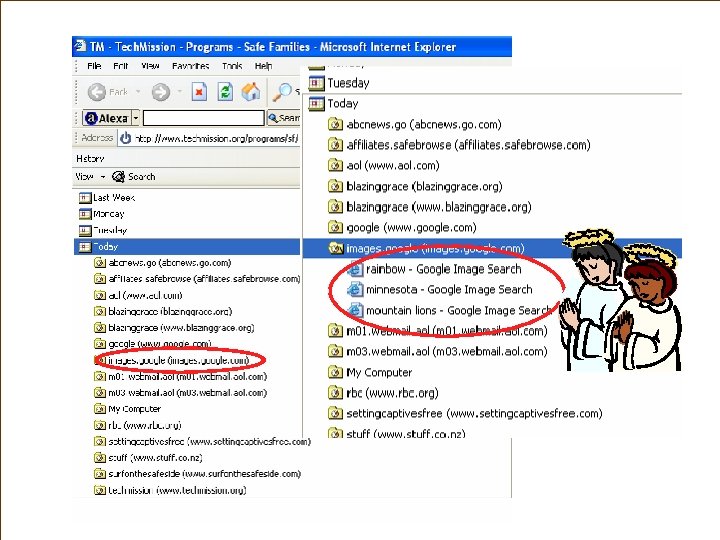
Task: Stop page loading with red X icon
Action: (x=199, y=92)
